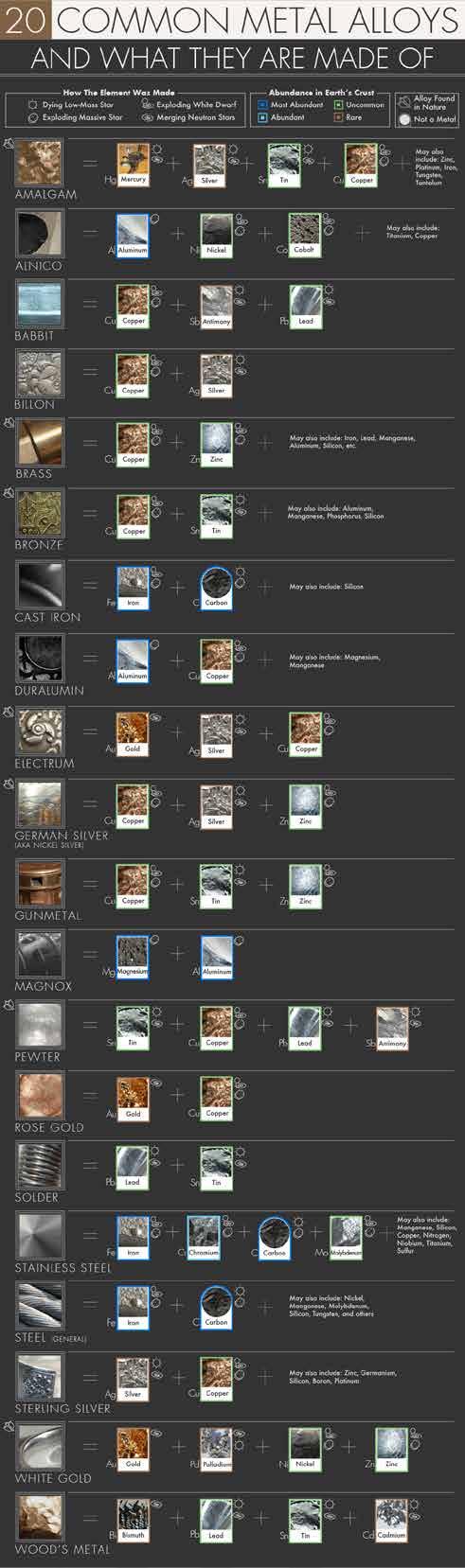This screenshot has height=1568, width=465.
Task: Click the Cadmium tile in Wood's Metal row
Action: 391,1520
